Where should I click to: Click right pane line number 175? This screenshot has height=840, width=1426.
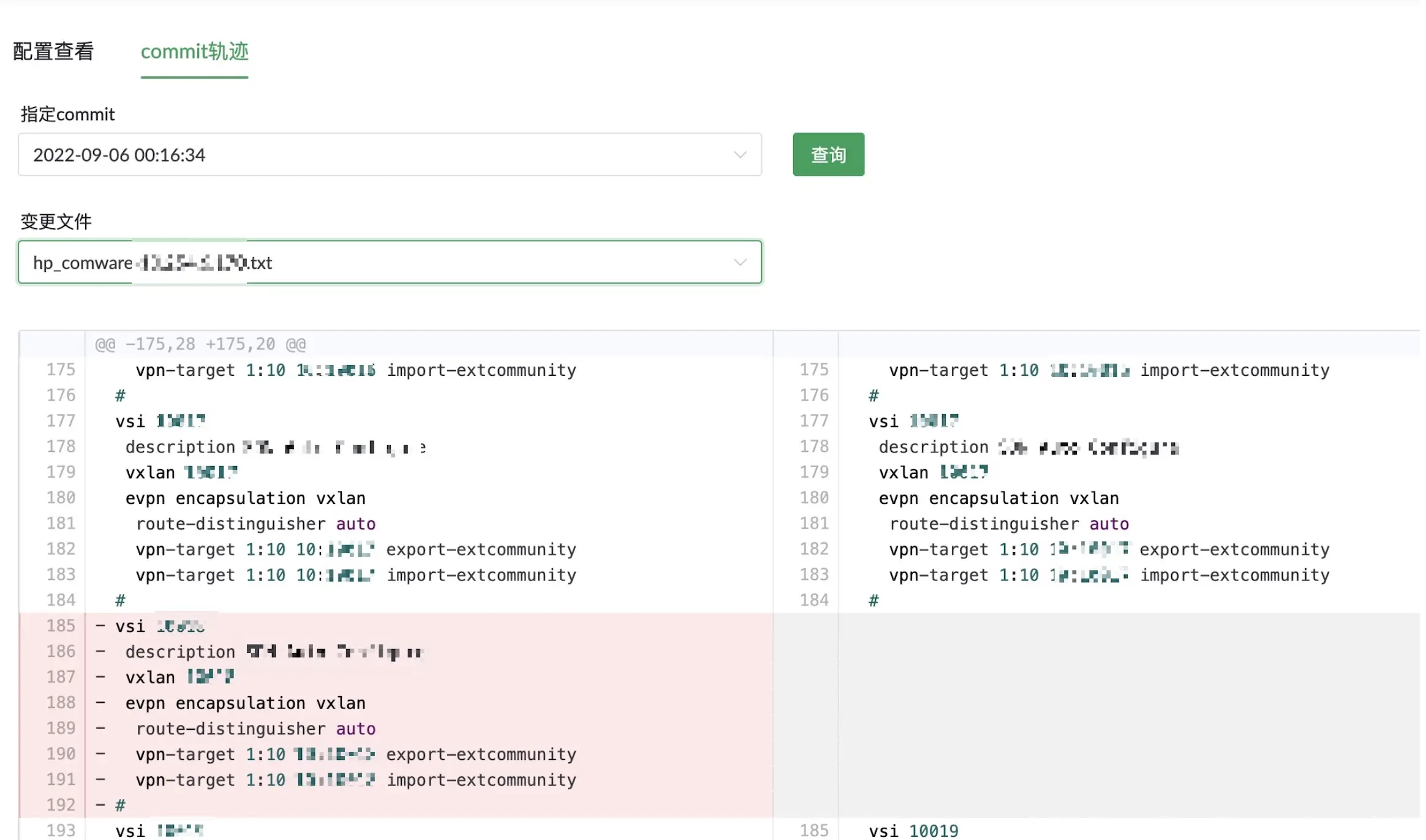813,370
